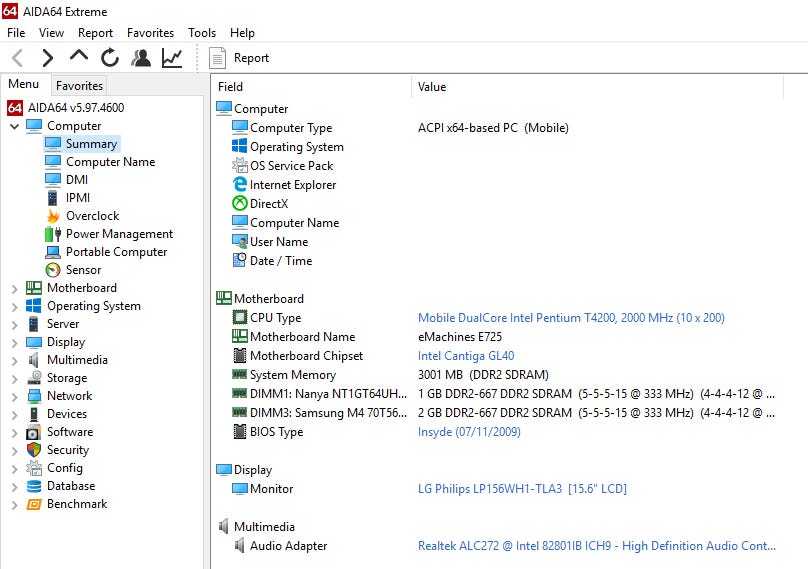
Task: Click the Report button in toolbar
Action: click(x=240, y=58)
